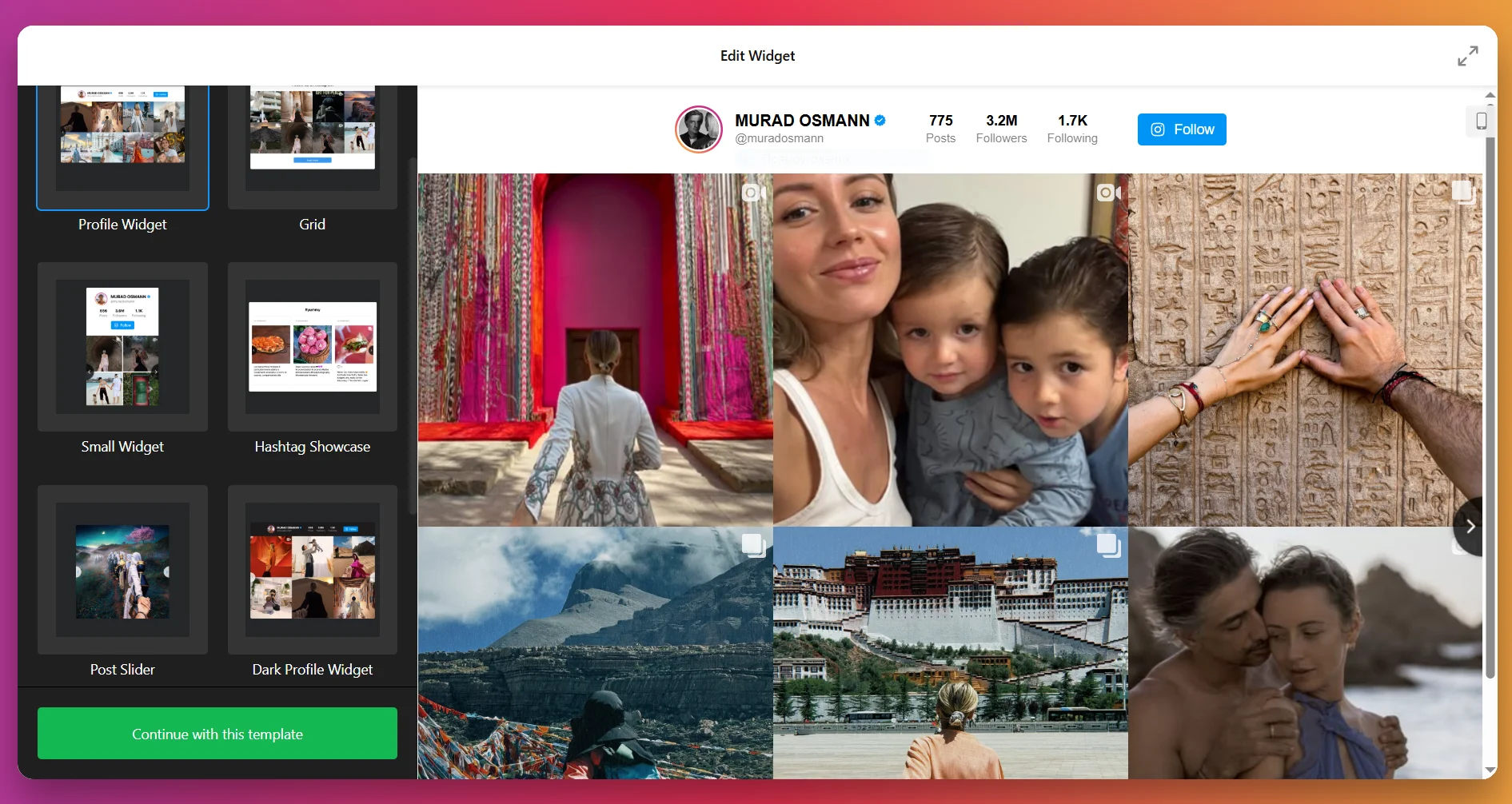This screenshot has height=804, width=1512.
Task: Select the Hashtag Showcase template
Action: coord(312,347)
